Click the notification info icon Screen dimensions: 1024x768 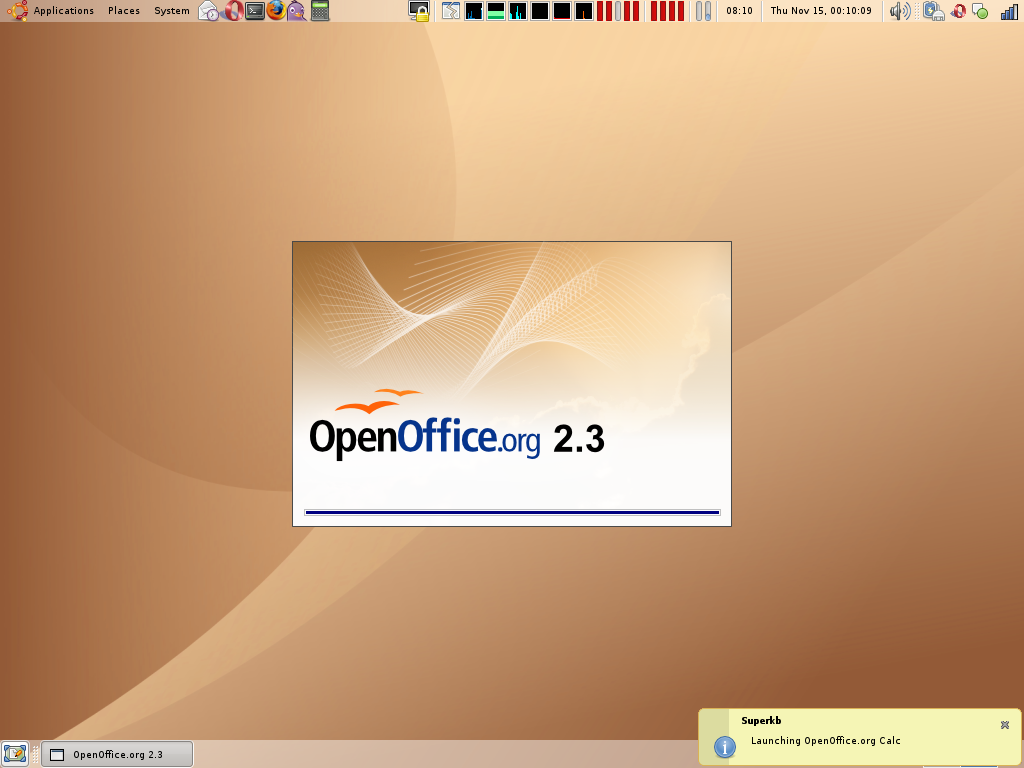725,746
